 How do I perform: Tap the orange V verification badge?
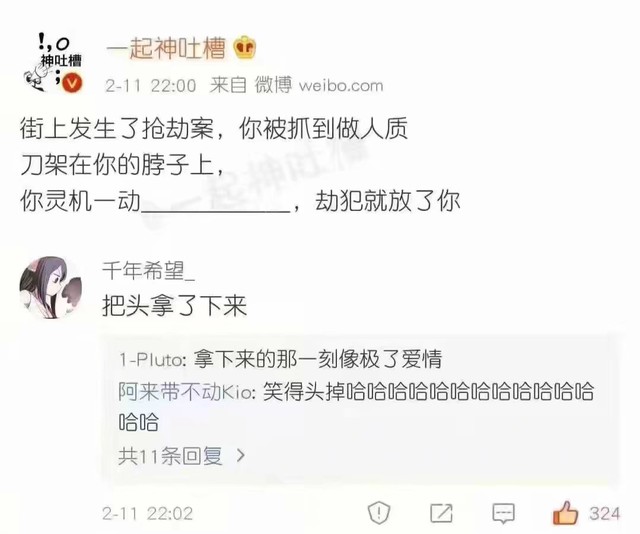pos(72,84)
